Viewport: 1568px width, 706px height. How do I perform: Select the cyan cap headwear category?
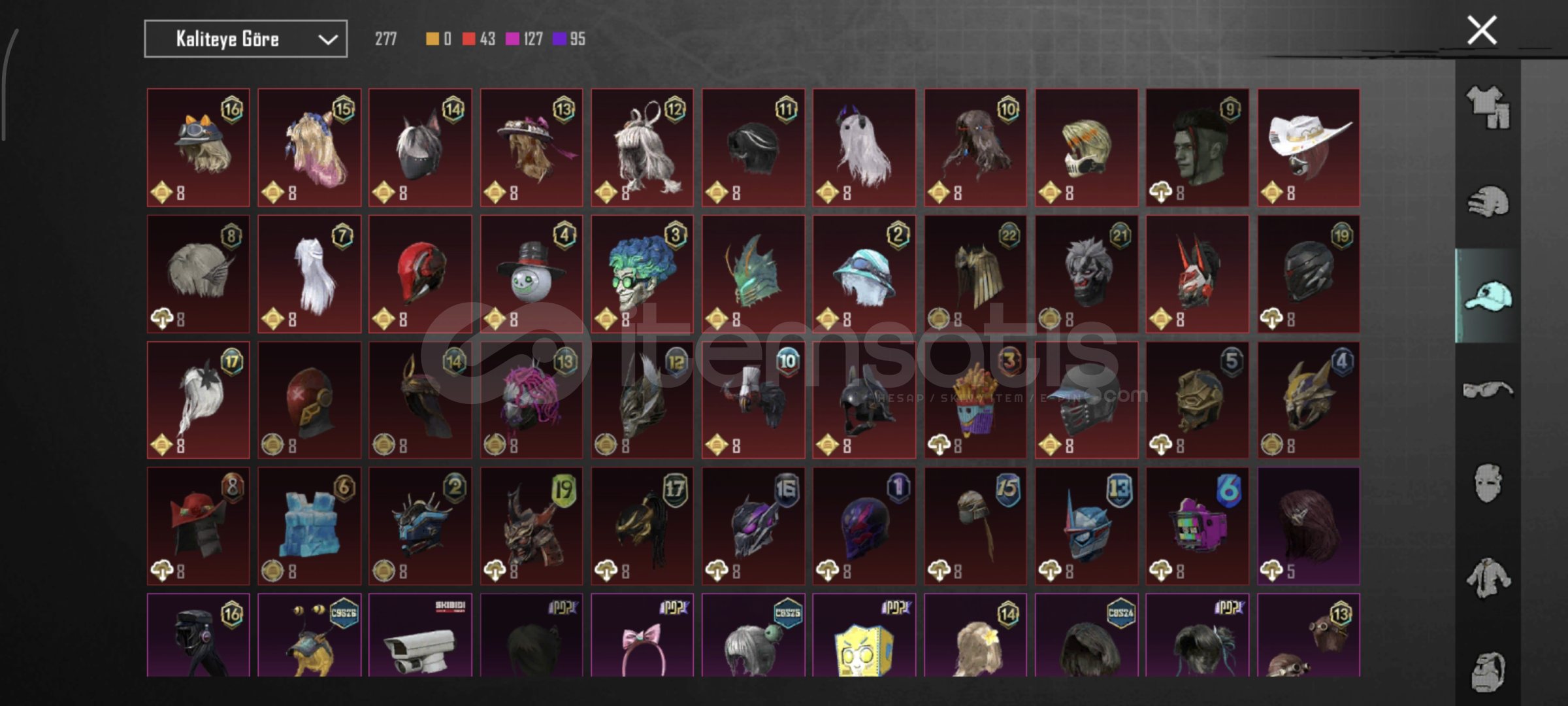coord(1488,296)
